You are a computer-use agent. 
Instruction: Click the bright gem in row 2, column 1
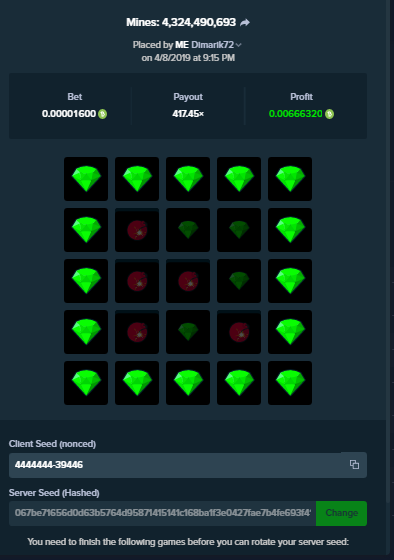[x=86, y=230]
